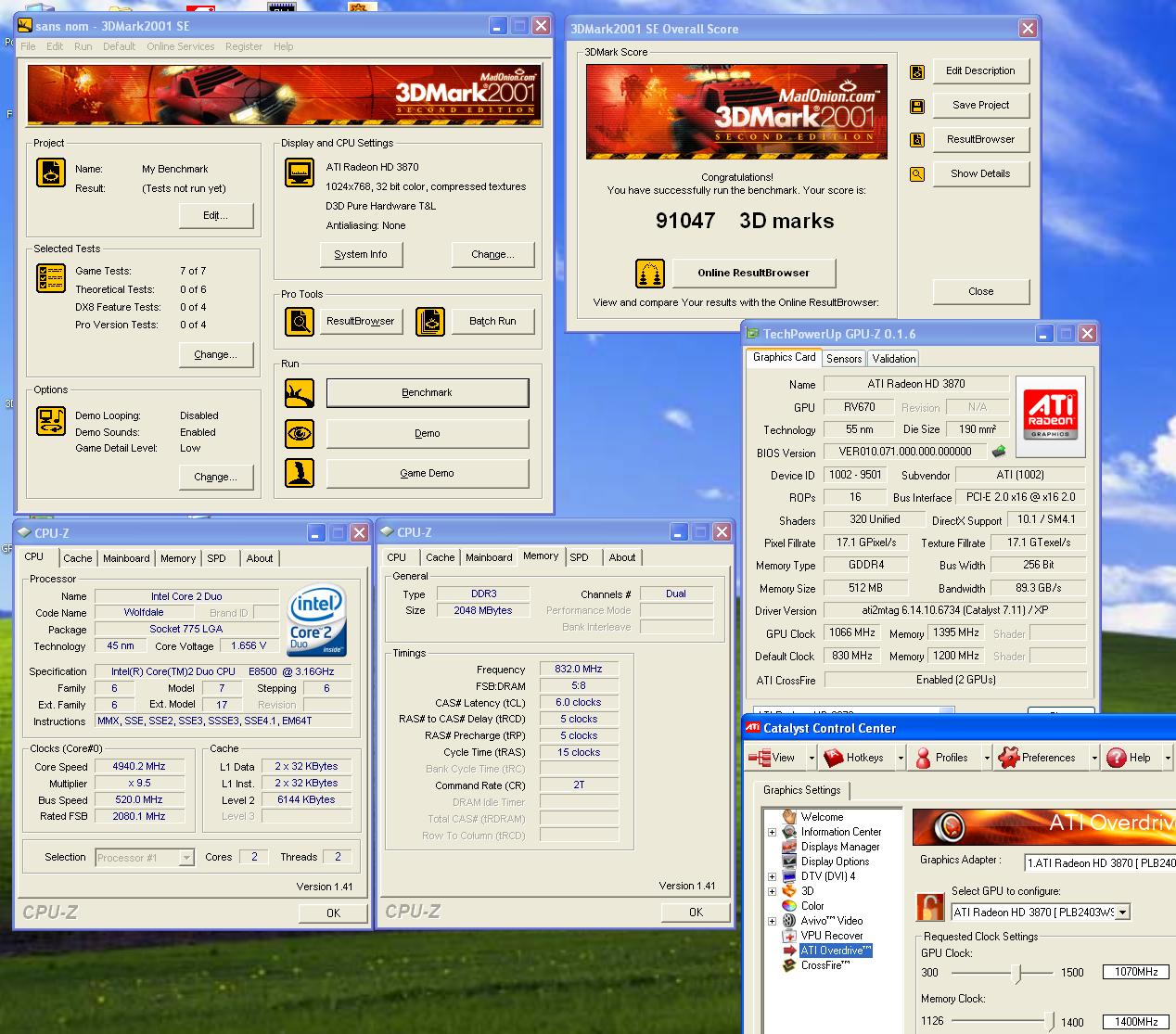The image size is (1176, 1034).
Task: Select Color in the Catalyst settings tree
Action: (x=812, y=906)
